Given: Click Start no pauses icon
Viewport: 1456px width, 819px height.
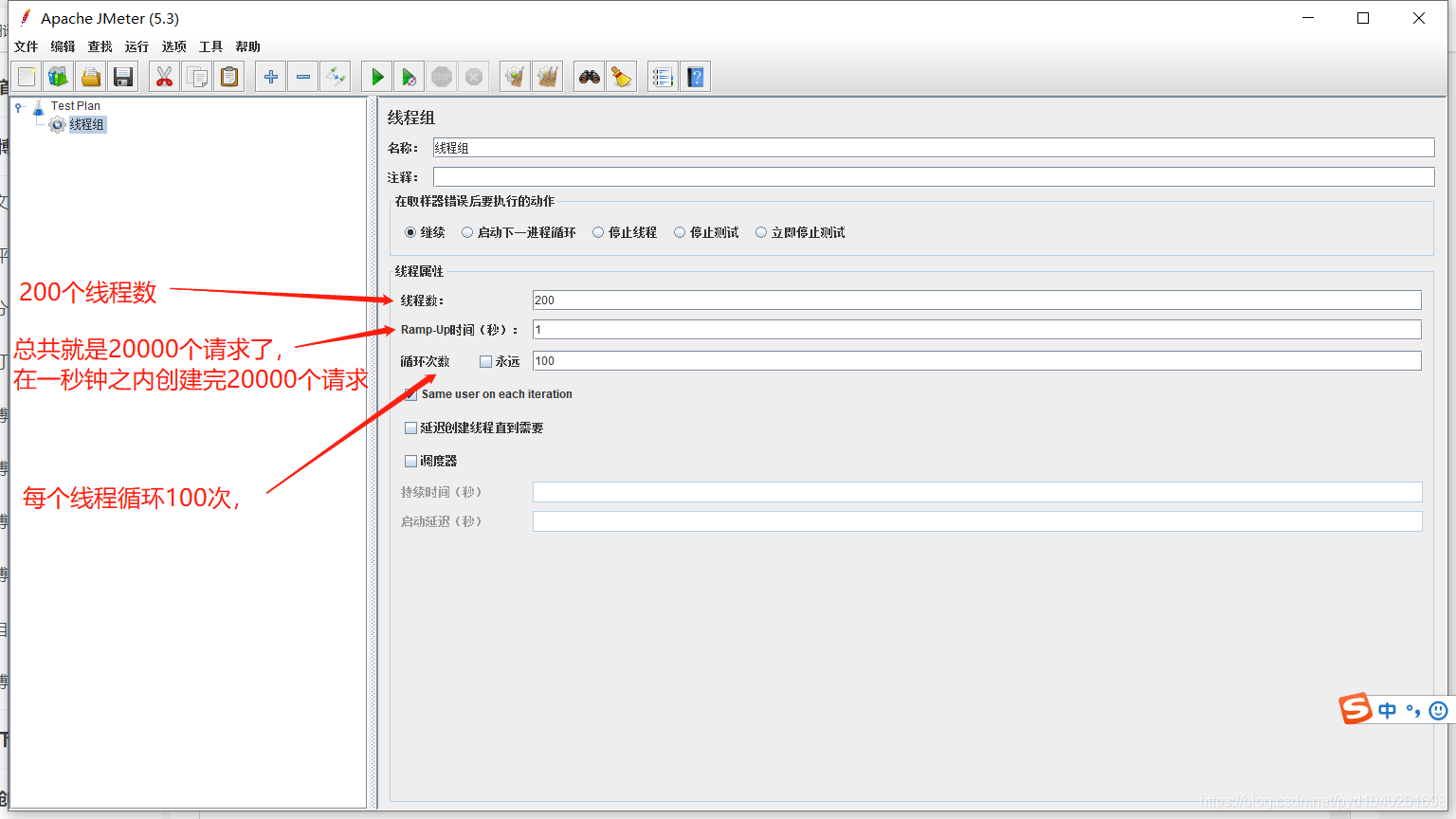Looking at the screenshot, I should point(409,77).
